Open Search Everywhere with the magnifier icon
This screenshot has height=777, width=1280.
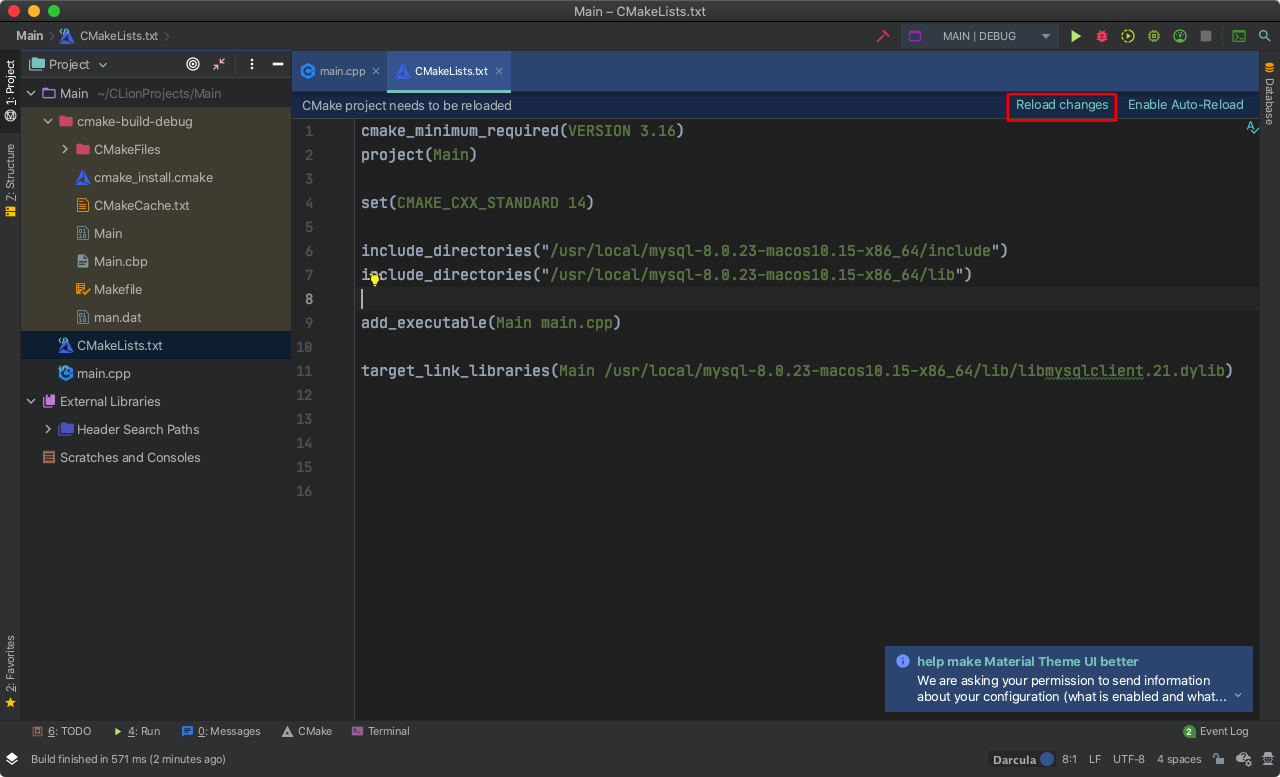[x=1266, y=35]
